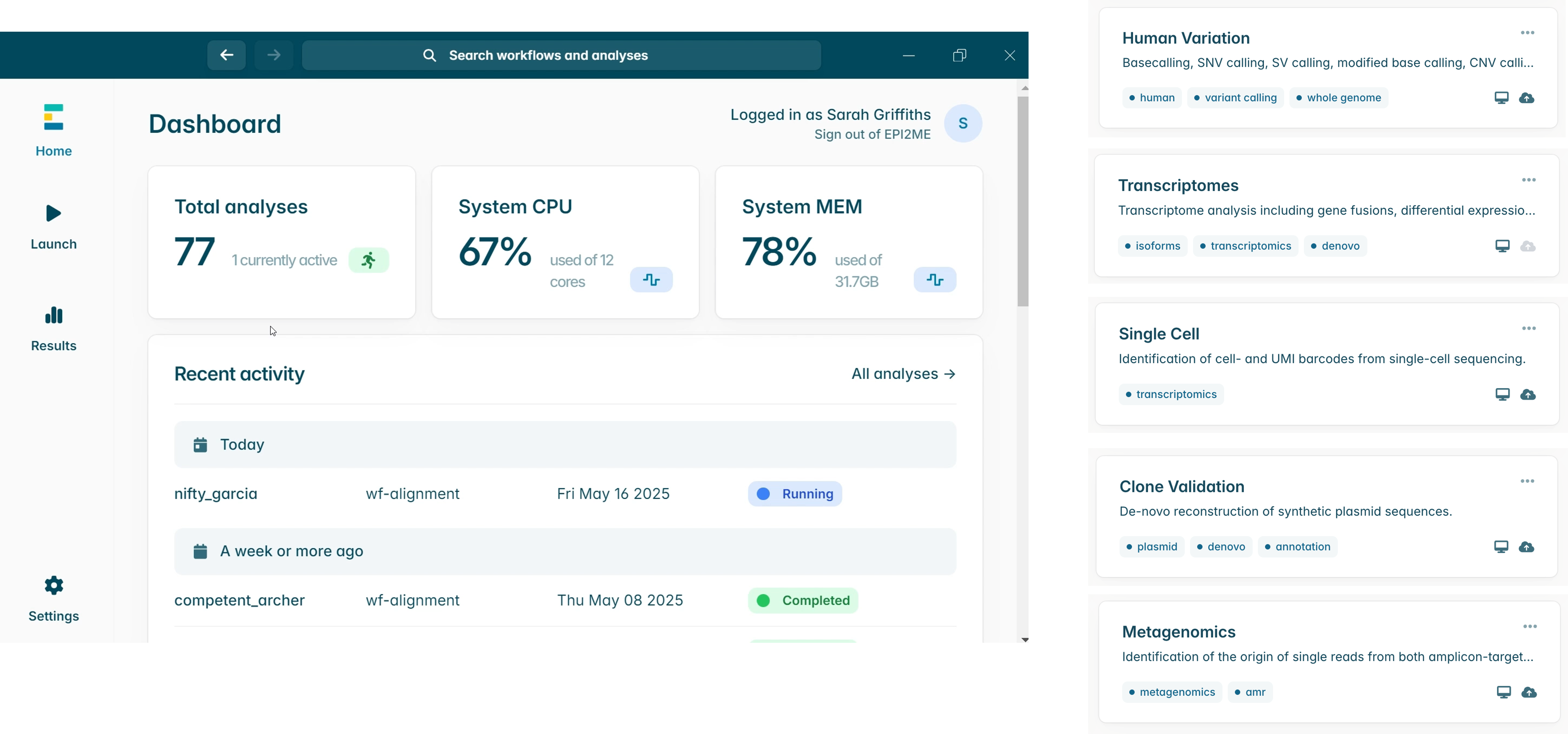Click the Search workflows and analyses field

560,55
